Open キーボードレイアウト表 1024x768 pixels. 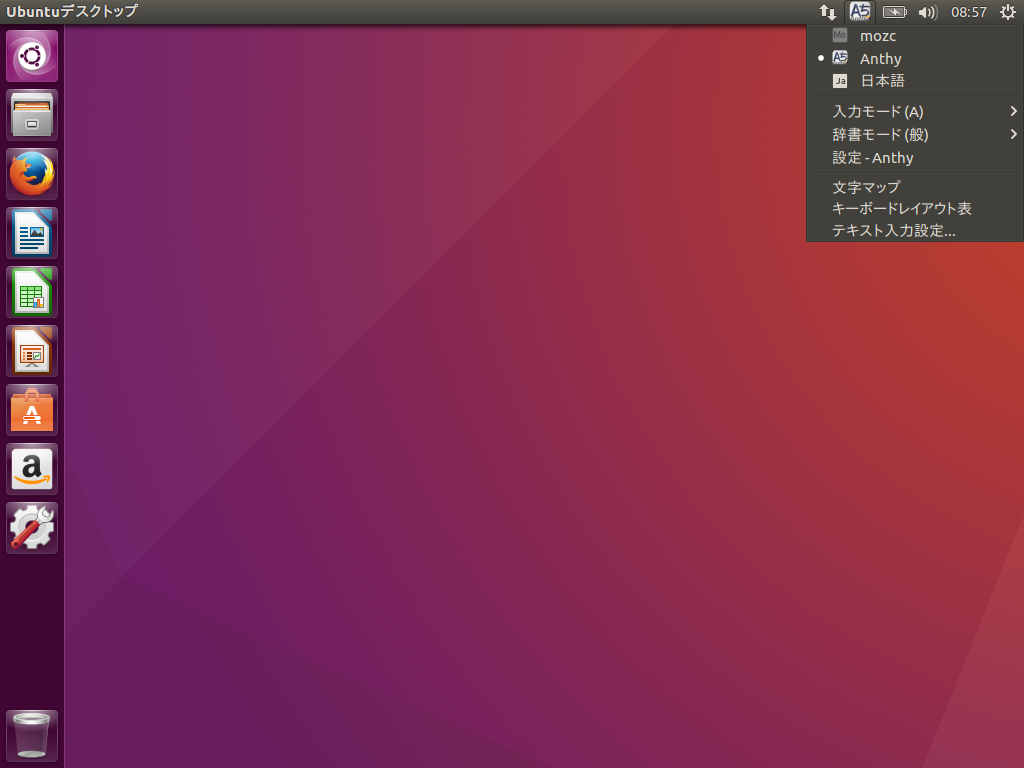pyautogui.click(x=901, y=209)
